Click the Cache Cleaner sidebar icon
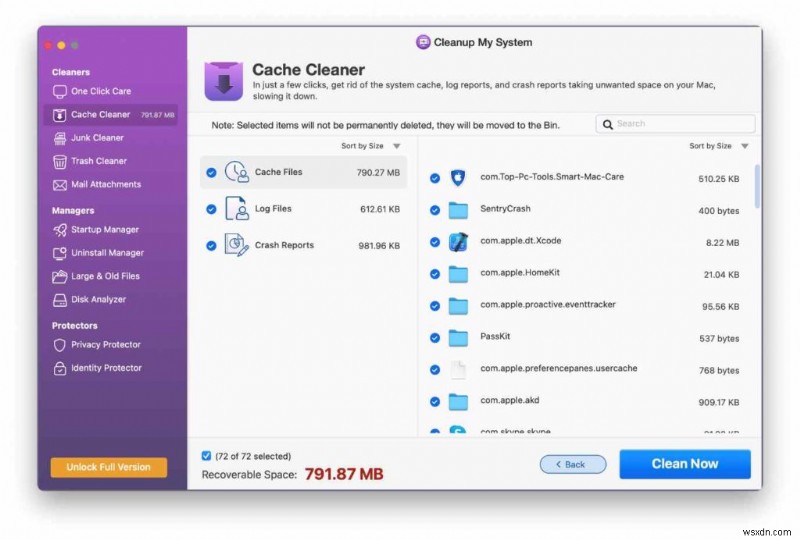 (60, 115)
